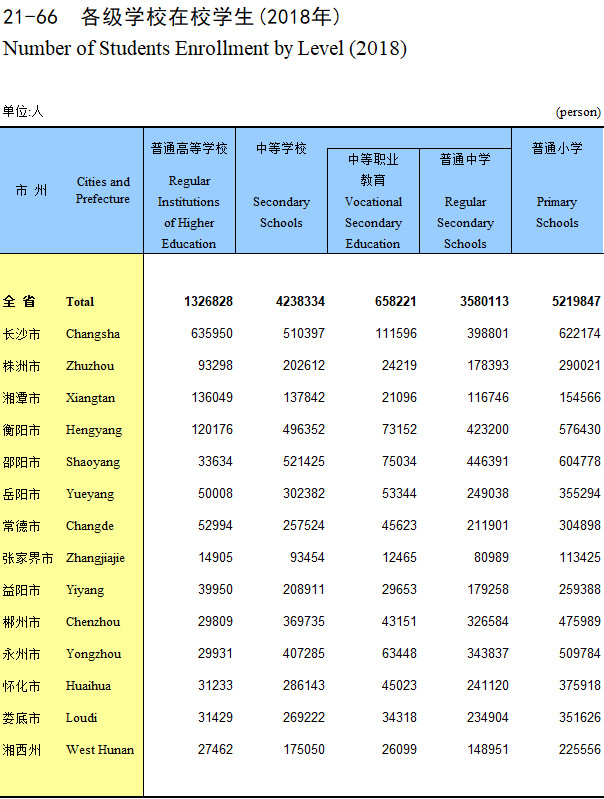Image resolution: width=604 pixels, height=799 pixels.
Task: Click Loudi higher education value 31429
Action: click(216, 717)
